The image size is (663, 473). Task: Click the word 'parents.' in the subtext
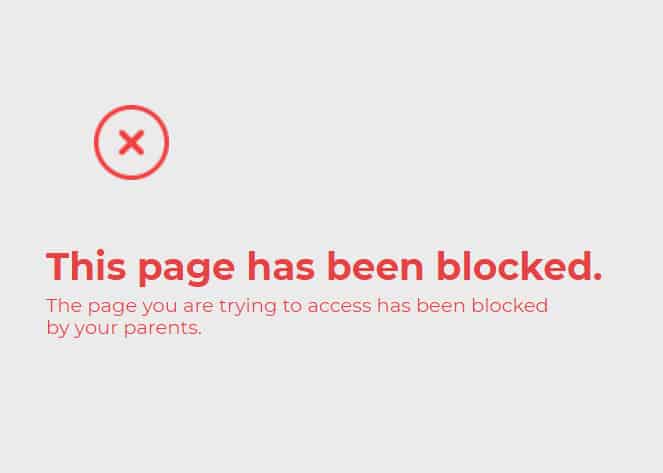point(163,329)
